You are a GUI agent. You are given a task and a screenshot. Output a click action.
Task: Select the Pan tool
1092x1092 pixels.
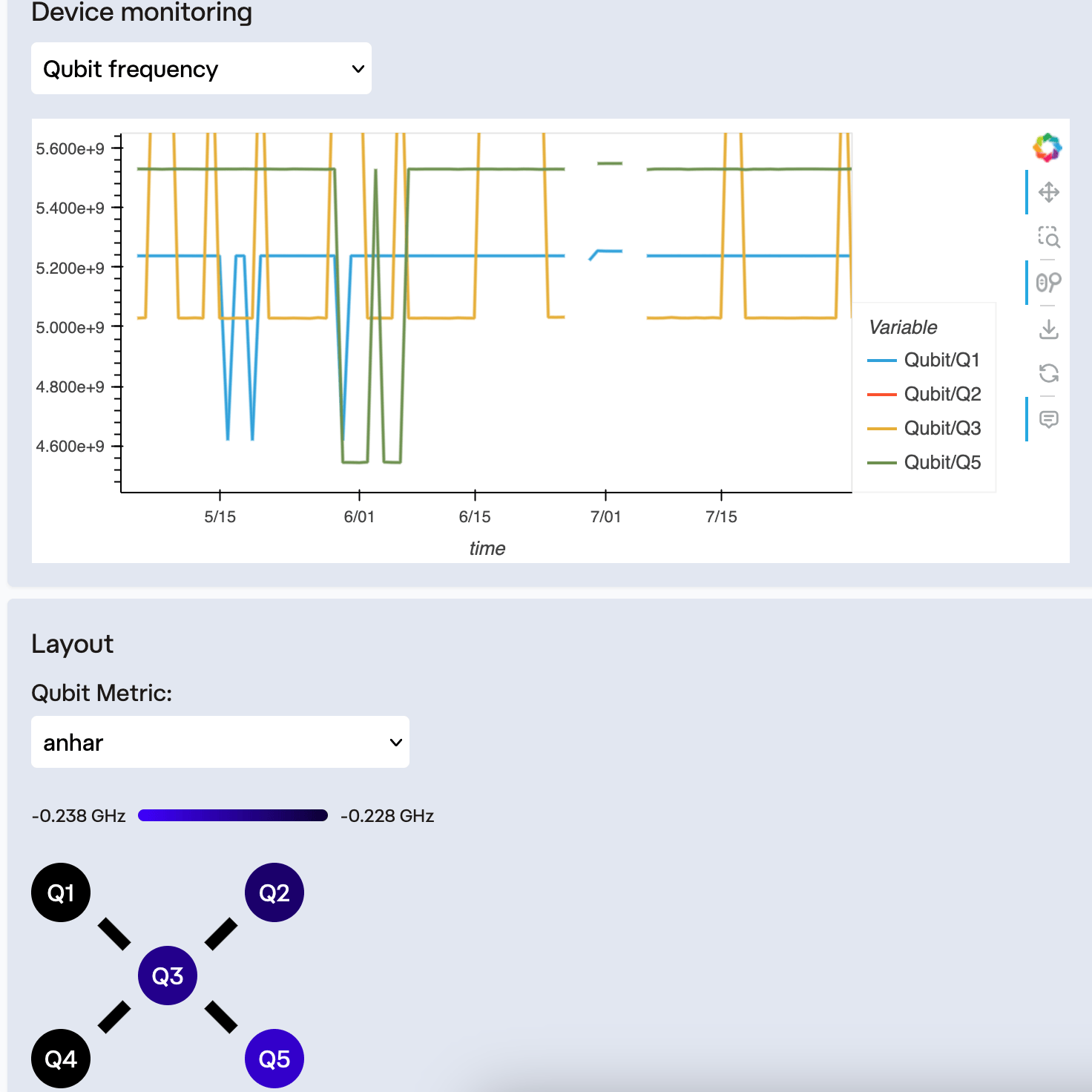1049,193
